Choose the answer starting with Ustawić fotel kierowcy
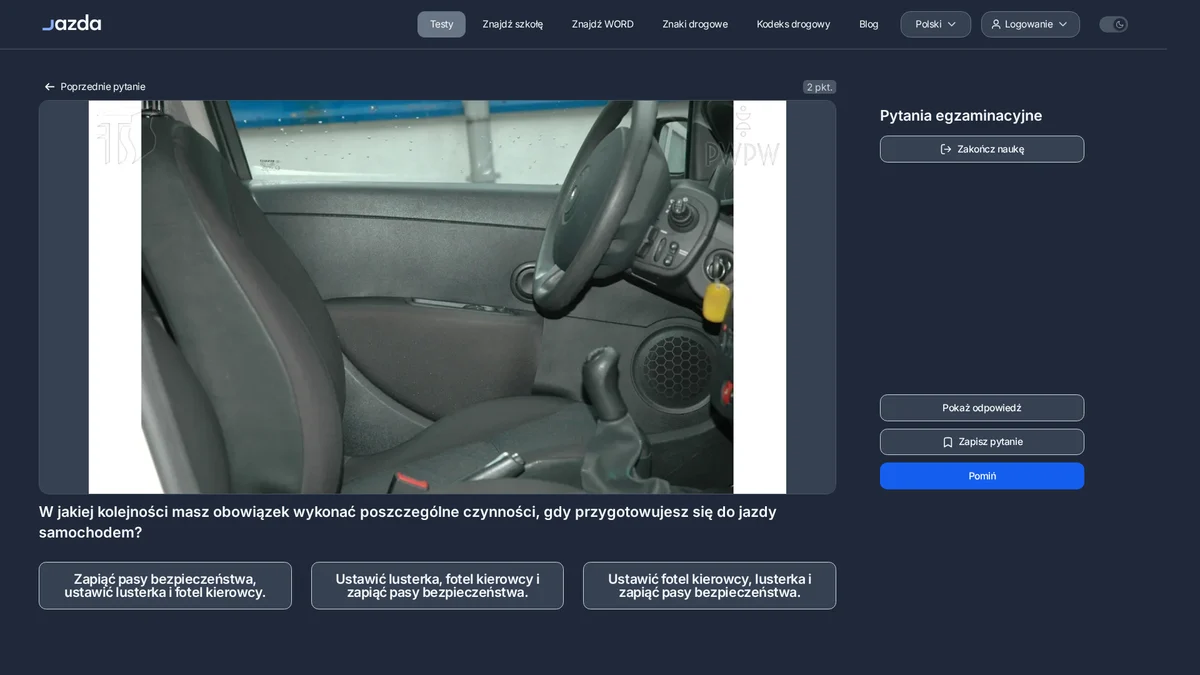Image resolution: width=1200 pixels, height=675 pixels. tap(709, 585)
